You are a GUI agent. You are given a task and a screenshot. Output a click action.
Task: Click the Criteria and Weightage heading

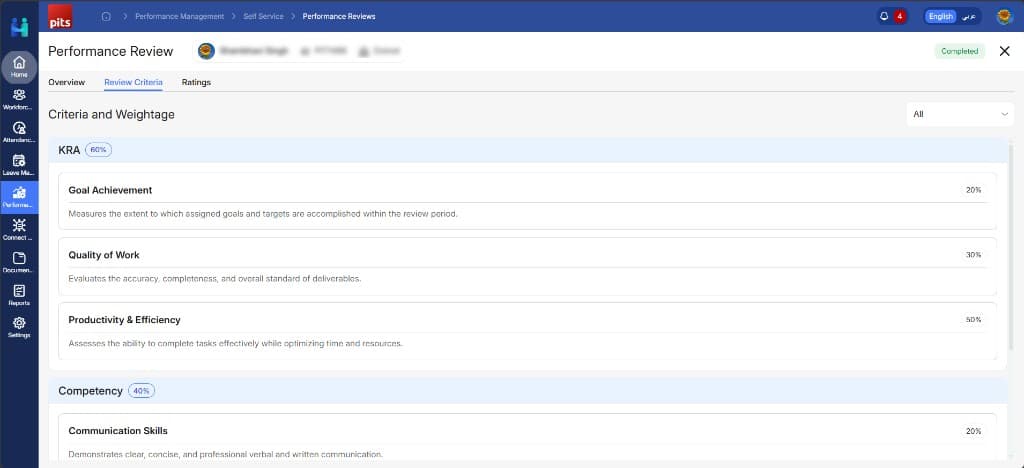point(111,114)
